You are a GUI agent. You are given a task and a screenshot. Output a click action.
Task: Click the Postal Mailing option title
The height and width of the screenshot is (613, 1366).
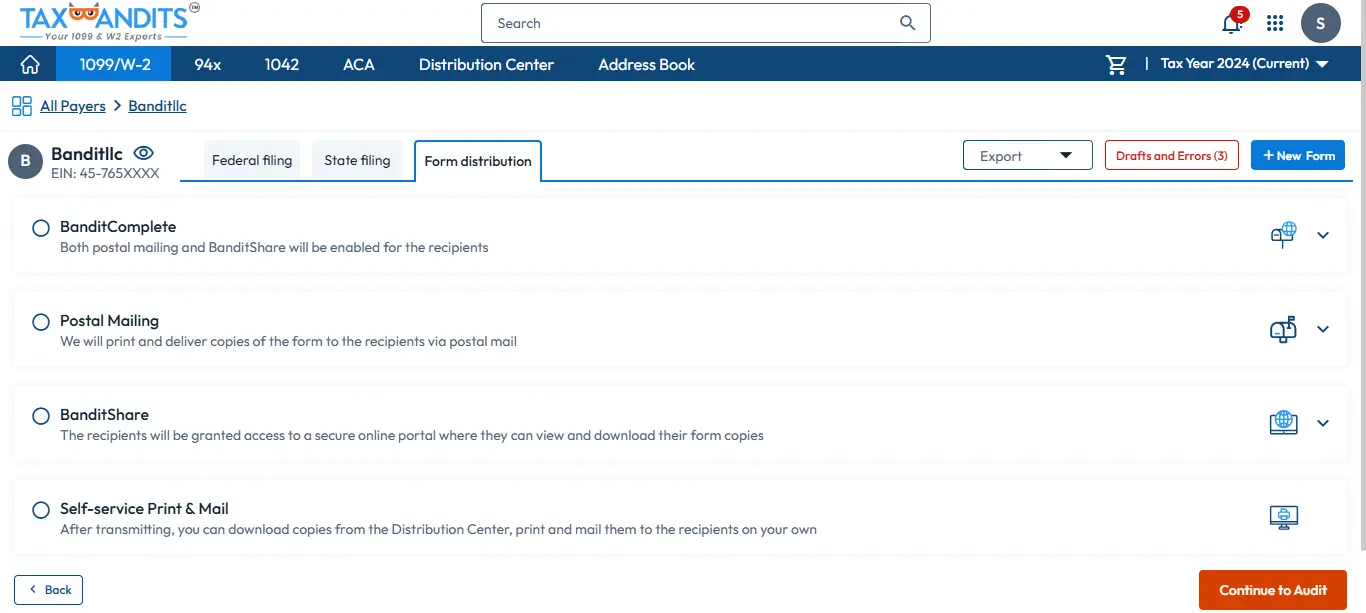pyautogui.click(x=109, y=321)
